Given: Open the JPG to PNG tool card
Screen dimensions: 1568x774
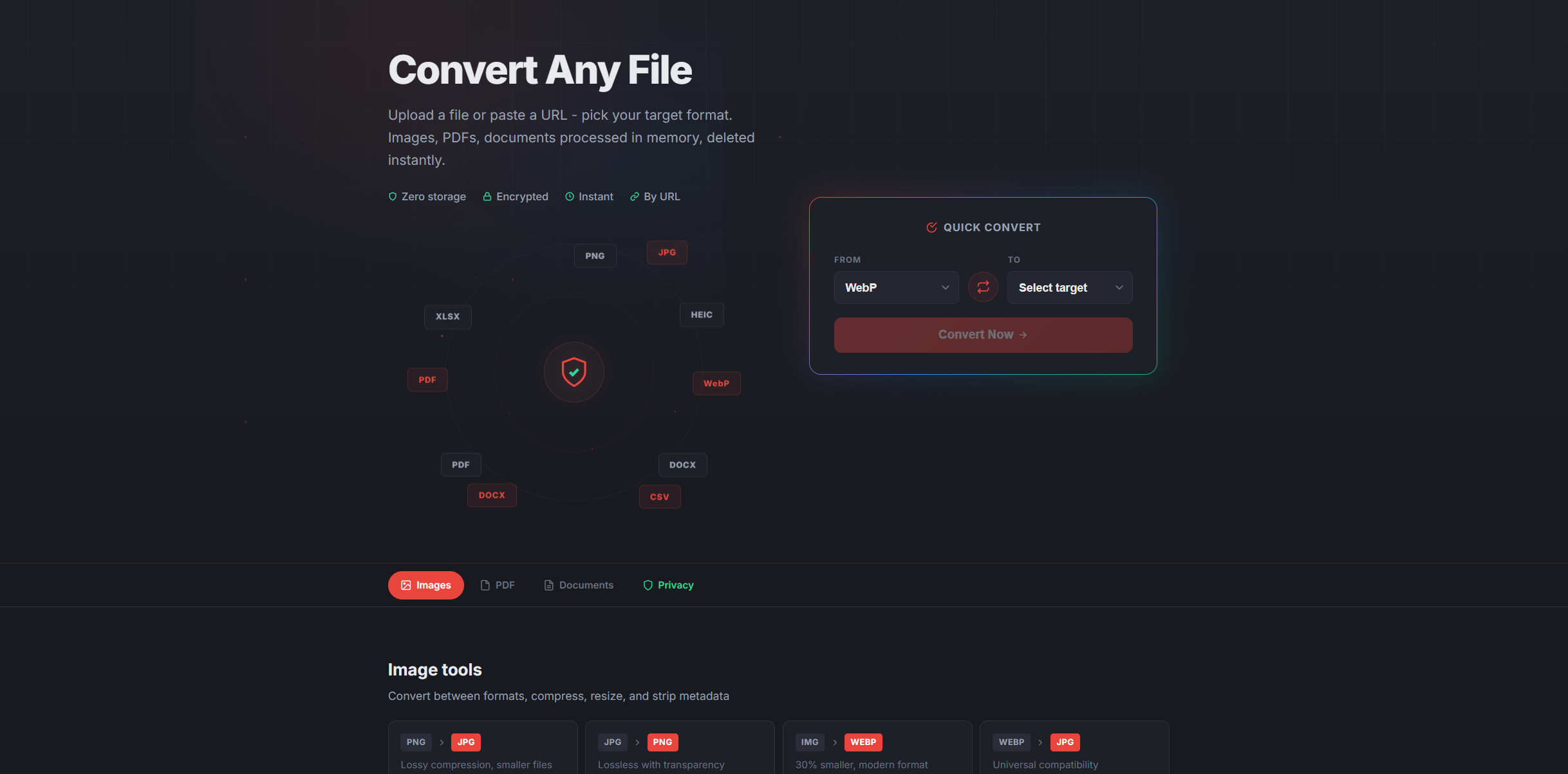Looking at the screenshot, I should tap(680, 748).
